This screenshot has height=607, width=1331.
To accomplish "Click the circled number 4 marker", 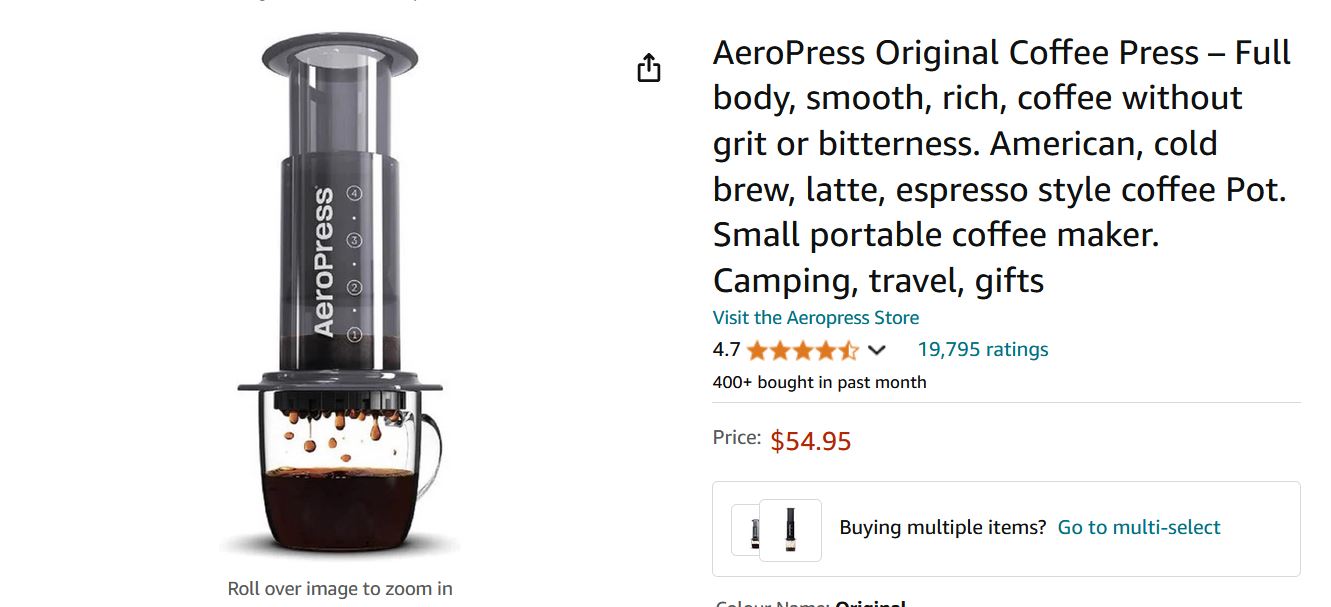I will (x=354, y=192).
